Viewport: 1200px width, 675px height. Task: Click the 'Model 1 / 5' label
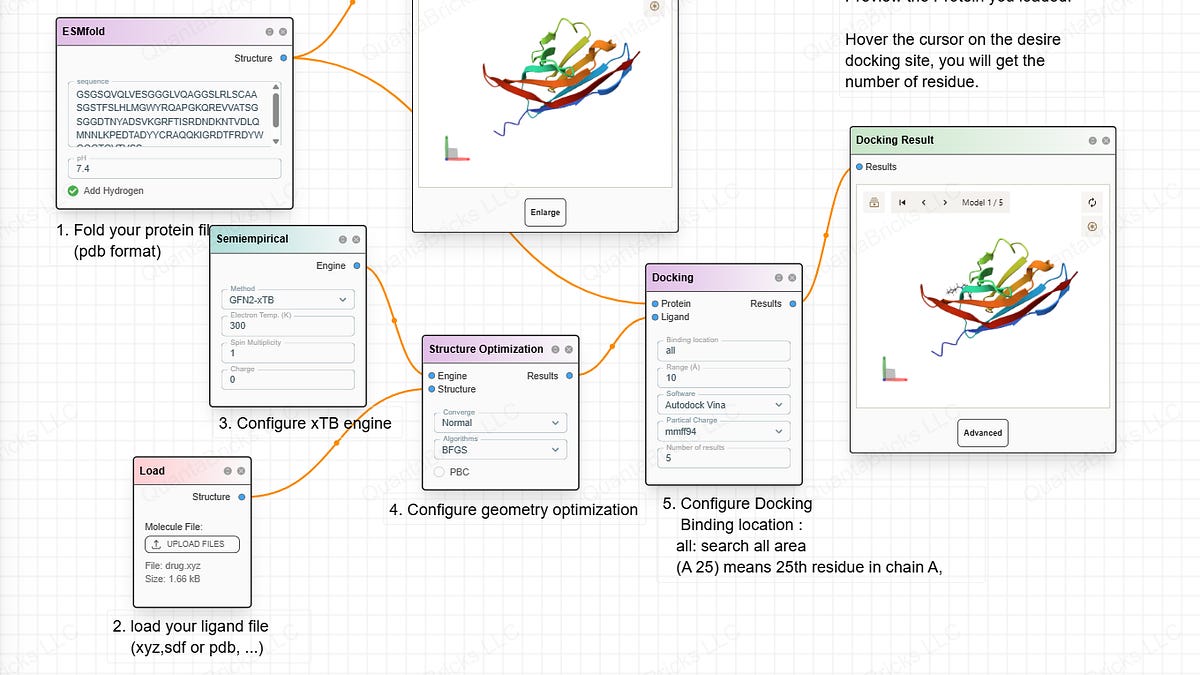pyautogui.click(x=982, y=202)
